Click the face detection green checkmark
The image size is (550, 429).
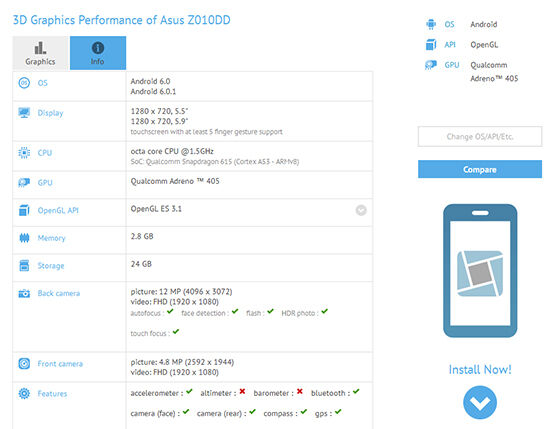[235, 311]
